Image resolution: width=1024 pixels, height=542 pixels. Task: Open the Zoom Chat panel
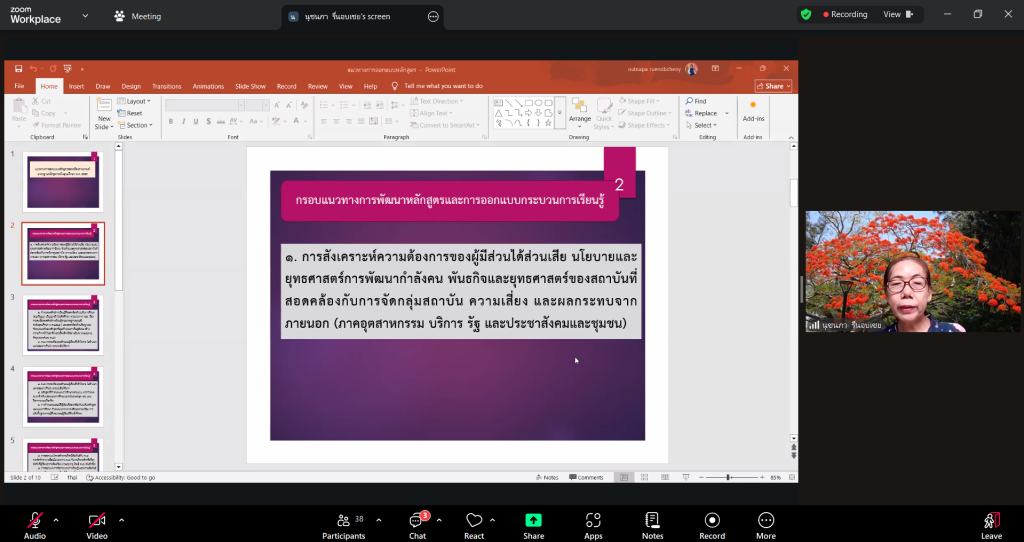[x=417, y=521]
